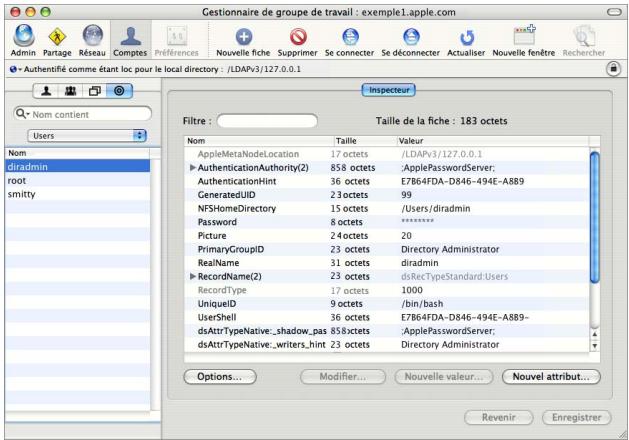Expand the AuthenticationAuthority(2) attribute
This screenshot has width=629, height=440.
point(193,168)
